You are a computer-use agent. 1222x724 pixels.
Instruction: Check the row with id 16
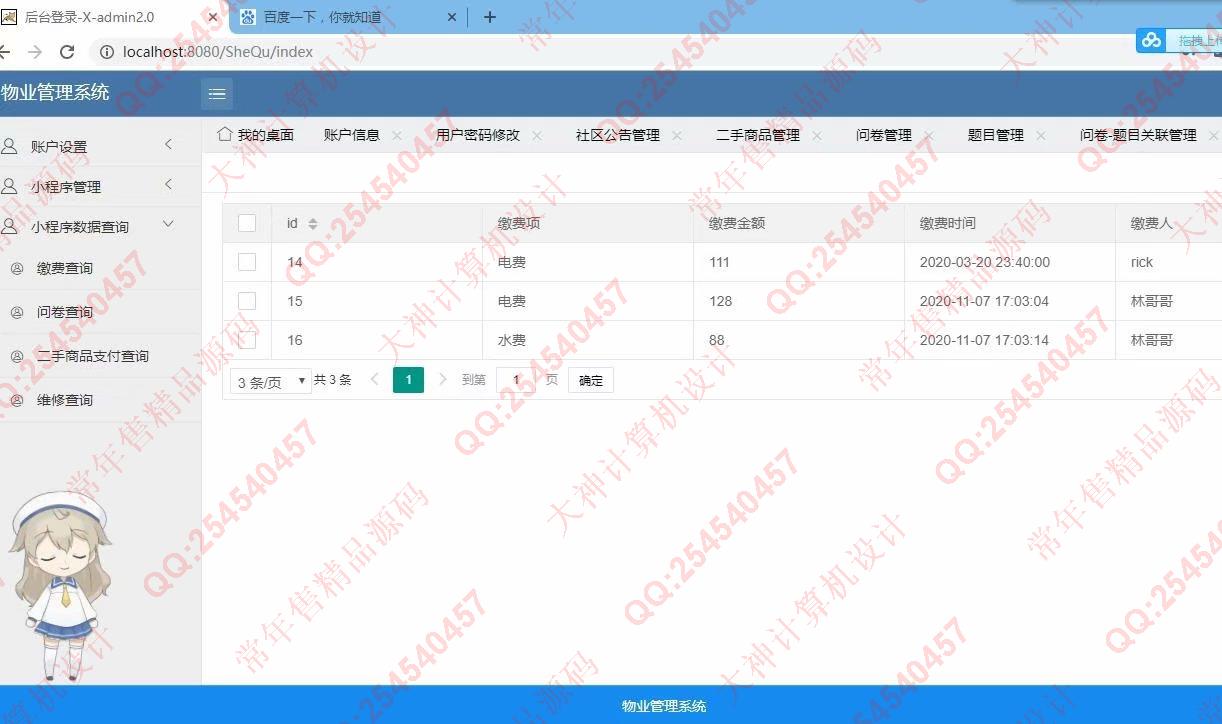coord(247,340)
